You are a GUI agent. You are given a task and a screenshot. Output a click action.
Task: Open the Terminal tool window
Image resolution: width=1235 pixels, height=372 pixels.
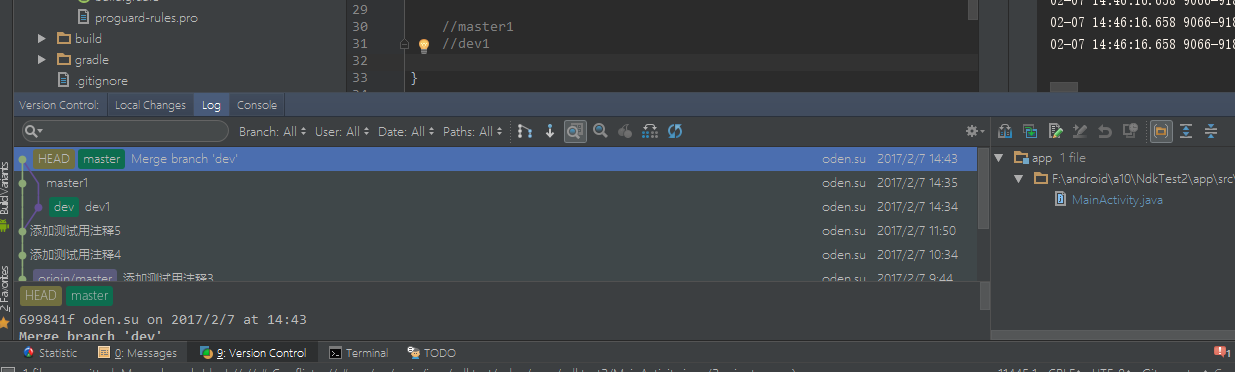coord(359,353)
